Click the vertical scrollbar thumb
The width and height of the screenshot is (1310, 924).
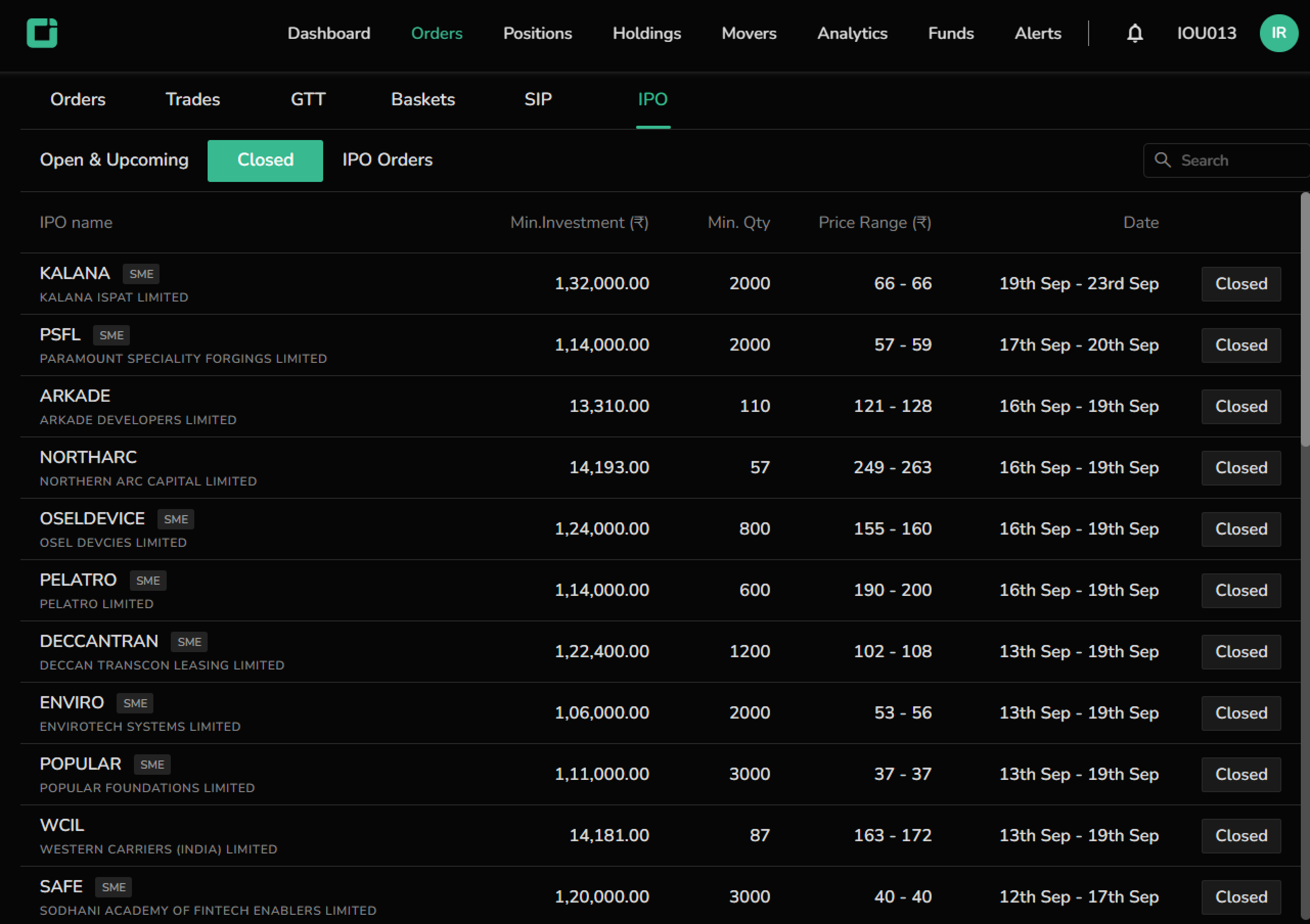pos(1305,319)
